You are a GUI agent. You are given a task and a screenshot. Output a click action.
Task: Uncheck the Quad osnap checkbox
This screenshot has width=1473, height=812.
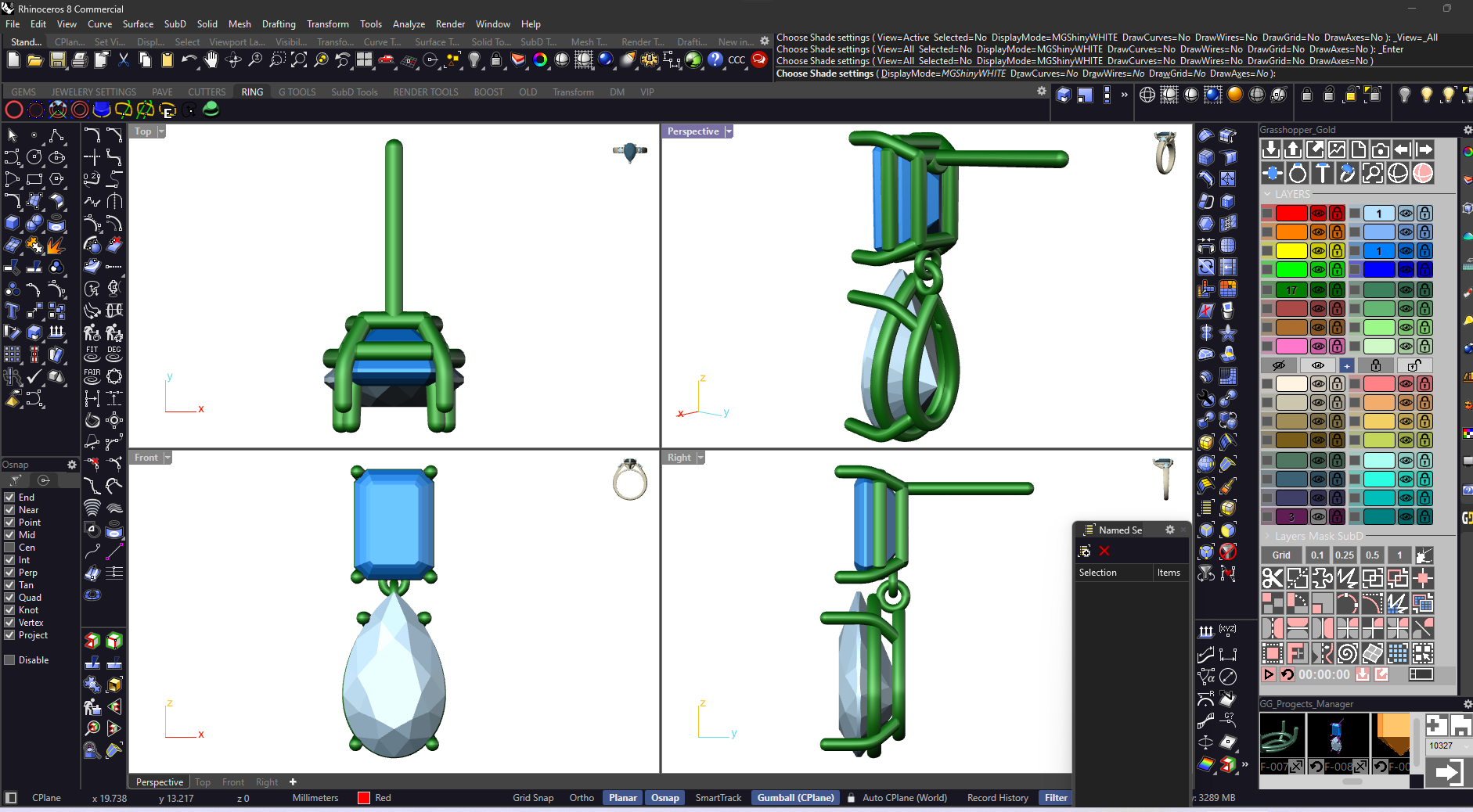[x=10, y=598]
